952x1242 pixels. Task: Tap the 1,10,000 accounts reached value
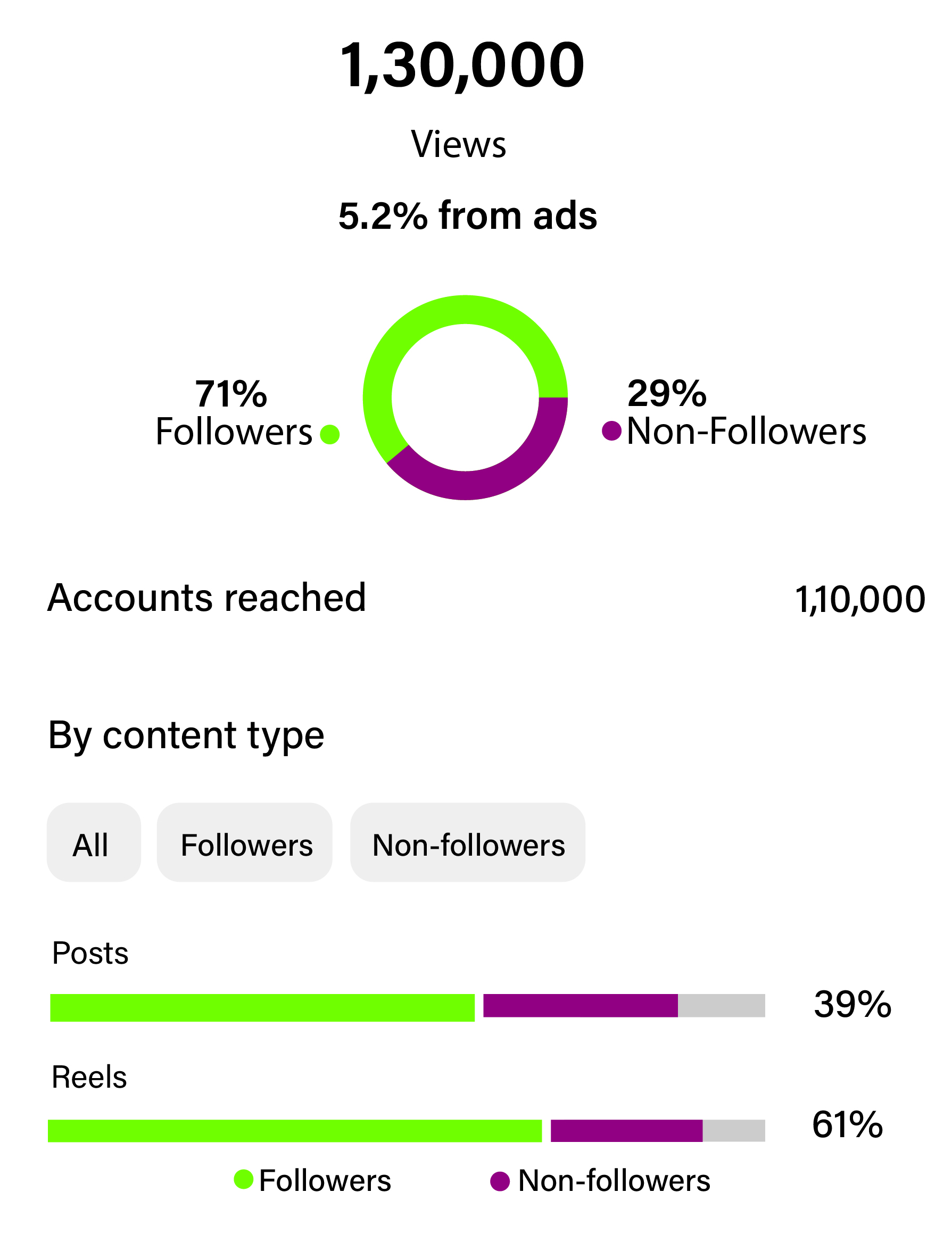pyautogui.click(x=859, y=600)
